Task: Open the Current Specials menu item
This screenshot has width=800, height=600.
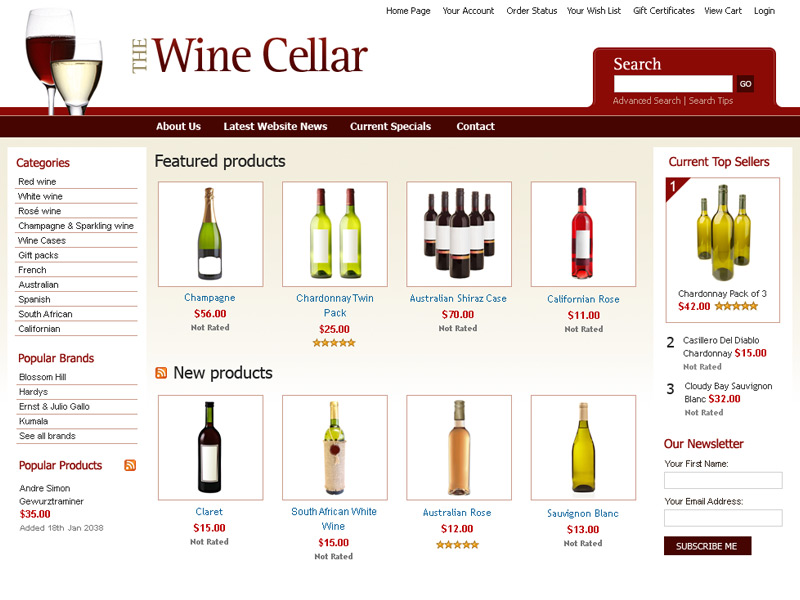Action: click(390, 127)
